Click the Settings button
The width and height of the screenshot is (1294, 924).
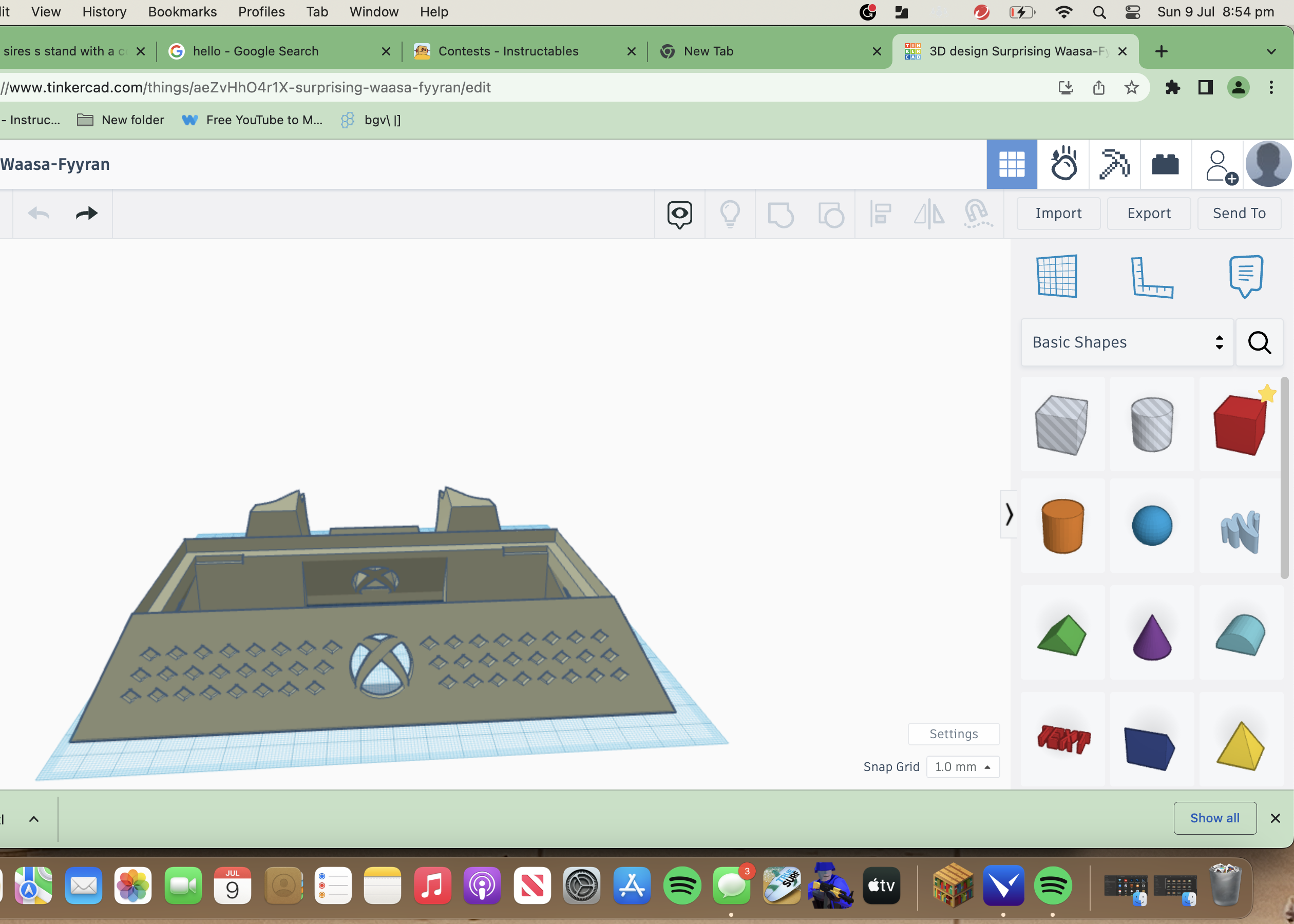(x=953, y=734)
